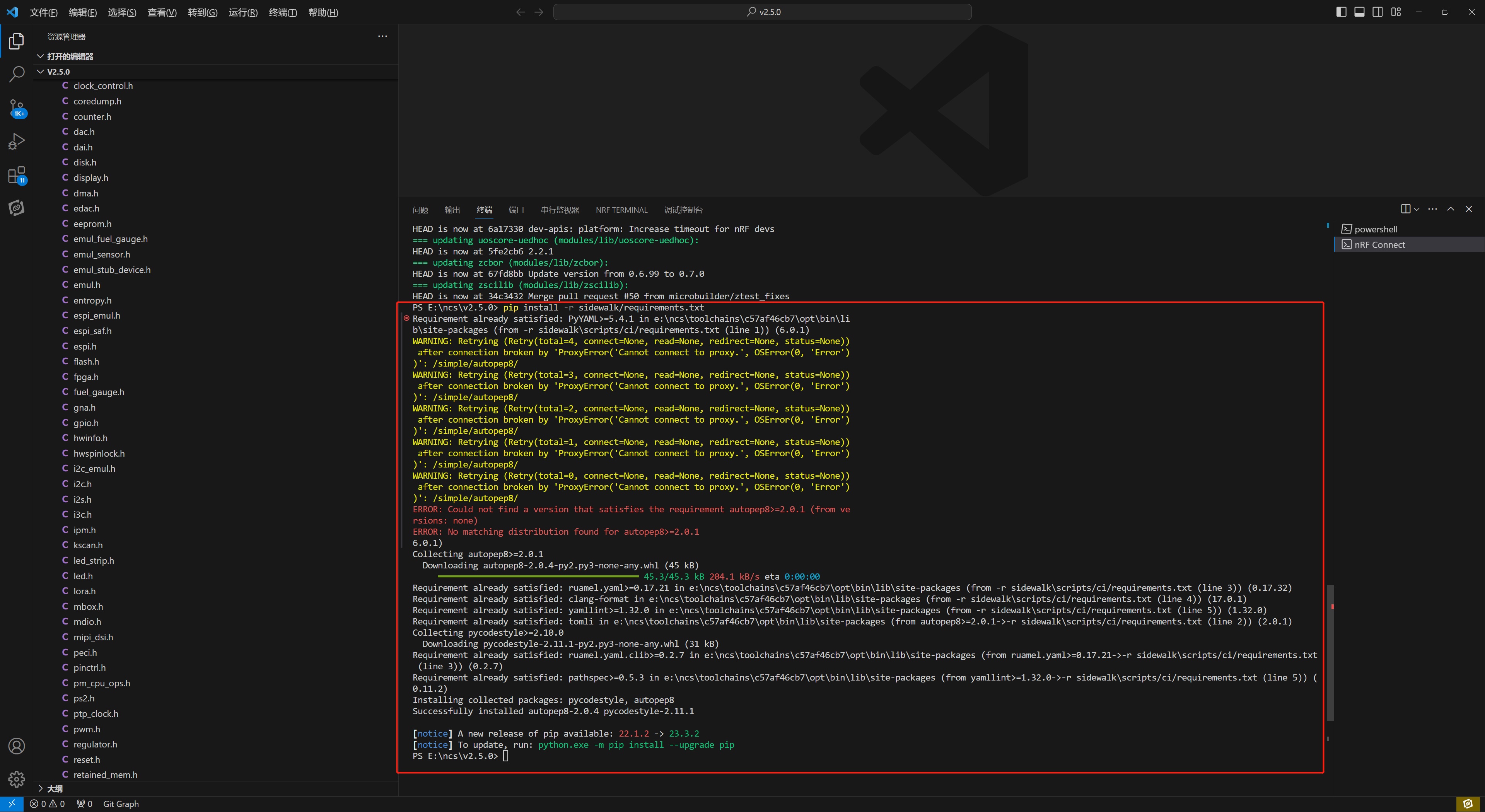Open Accounts menu in activity bar
Image resolution: width=1485 pixels, height=812 pixels.
[x=16, y=746]
